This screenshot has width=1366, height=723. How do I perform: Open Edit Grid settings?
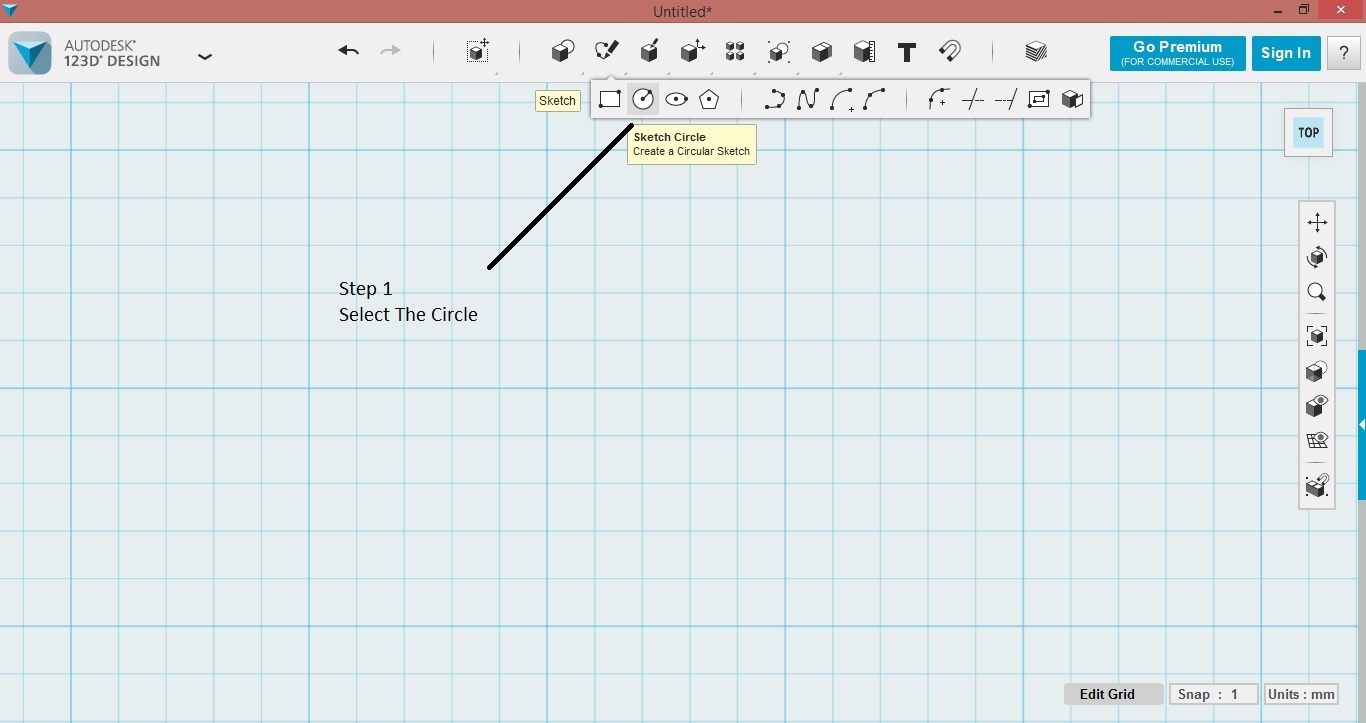1106,694
